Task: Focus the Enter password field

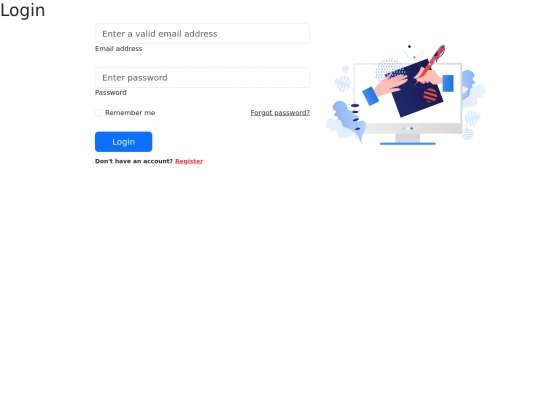Action: 202,77
